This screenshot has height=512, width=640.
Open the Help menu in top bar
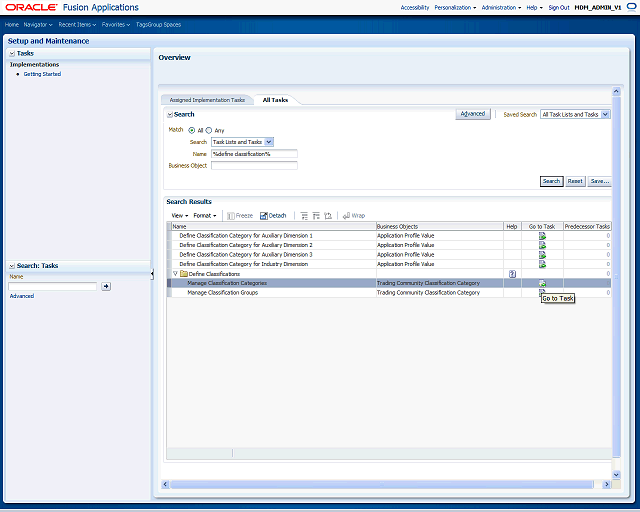click(534, 7)
